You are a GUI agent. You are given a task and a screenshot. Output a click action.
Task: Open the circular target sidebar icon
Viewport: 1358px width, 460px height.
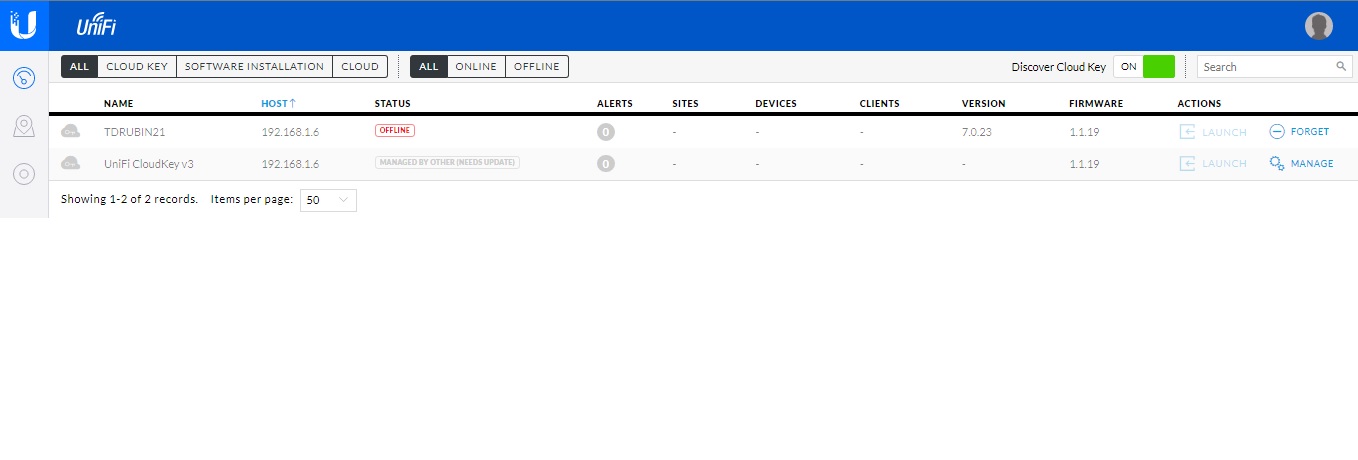point(24,173)
